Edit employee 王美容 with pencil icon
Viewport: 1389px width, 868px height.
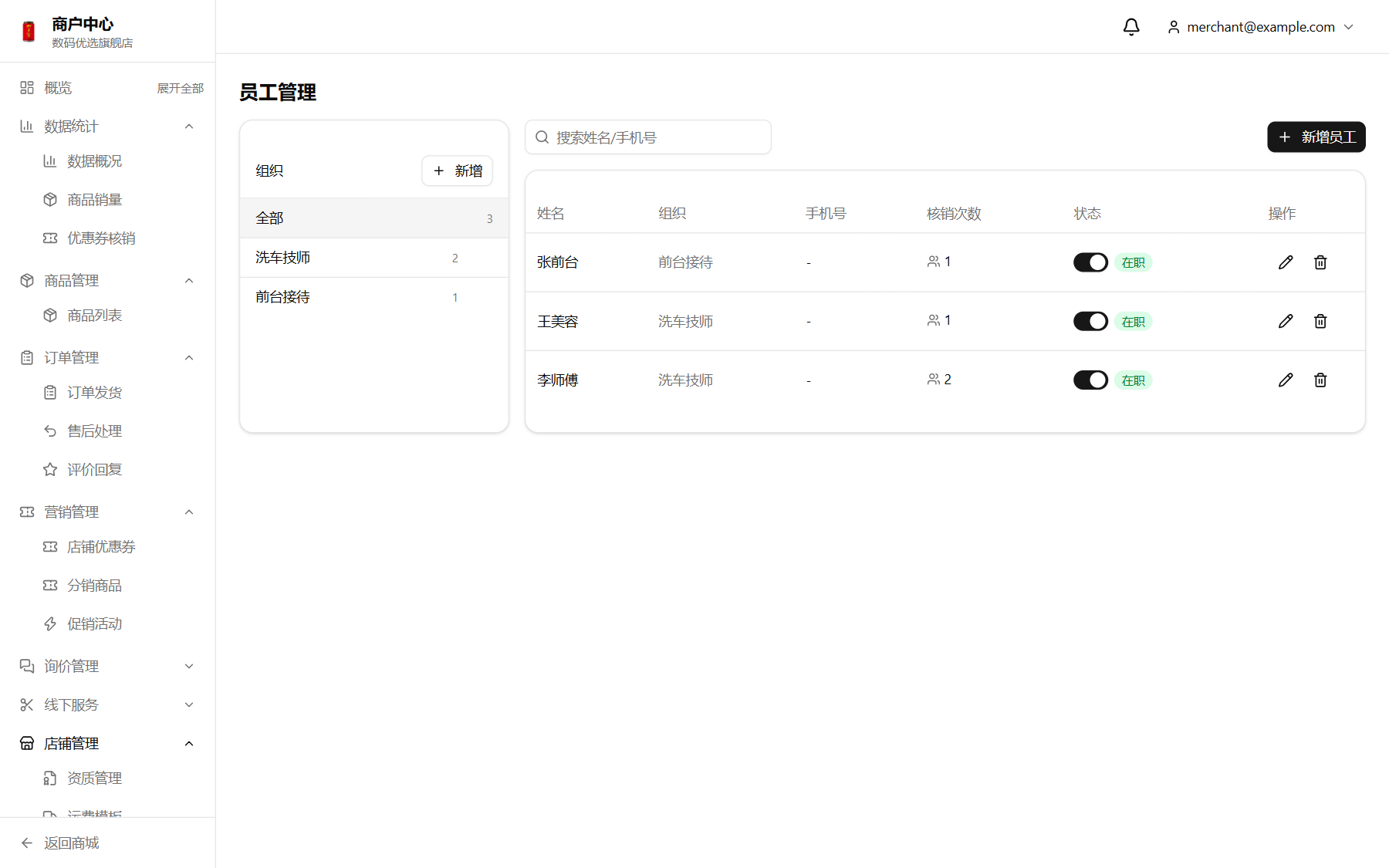point(1286,321)
